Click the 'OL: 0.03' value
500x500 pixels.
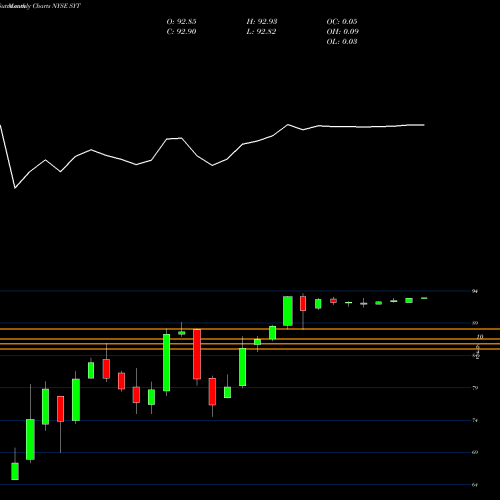click(x=342, y=42)
